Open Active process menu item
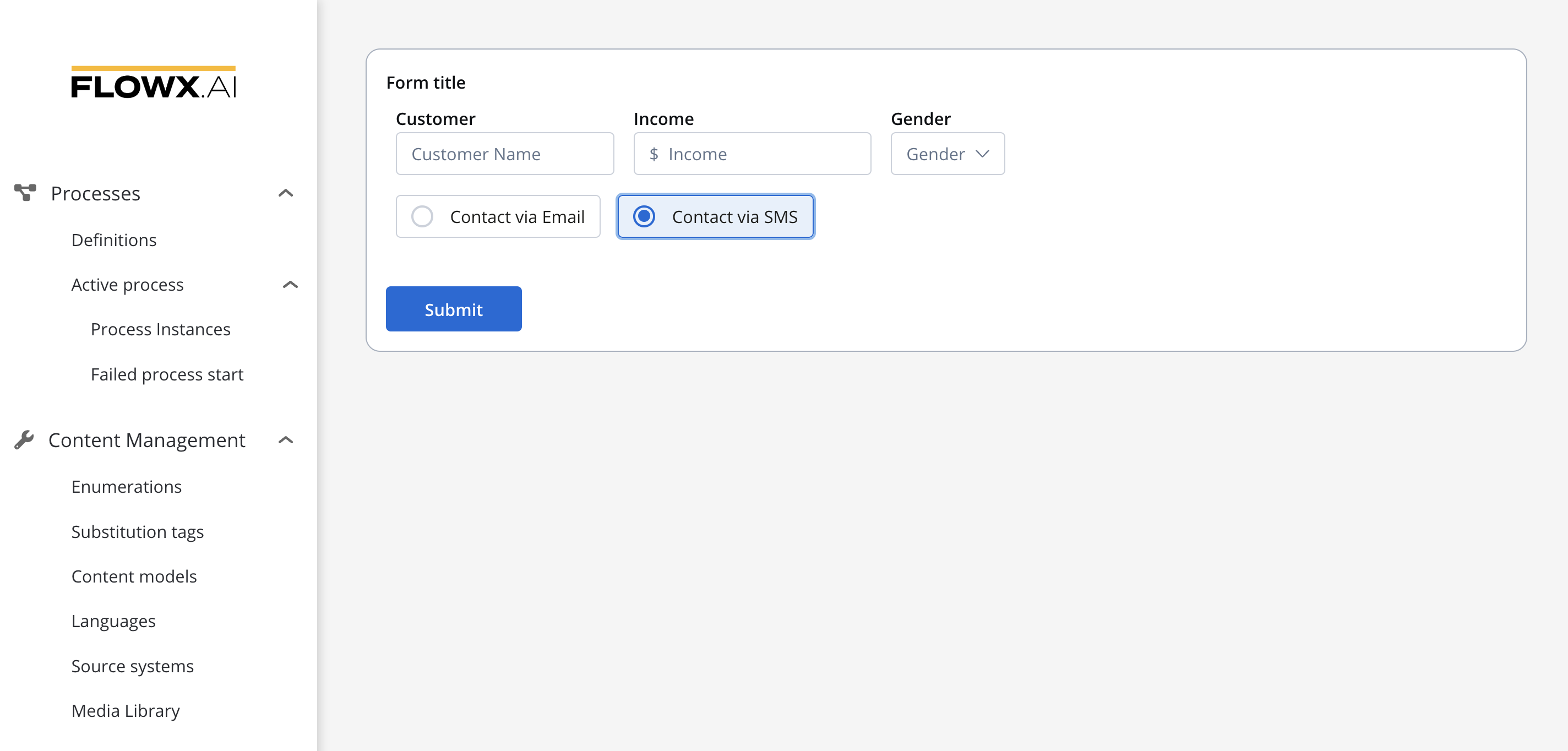This screenshot has width=1568, height=751. [127, 285]
